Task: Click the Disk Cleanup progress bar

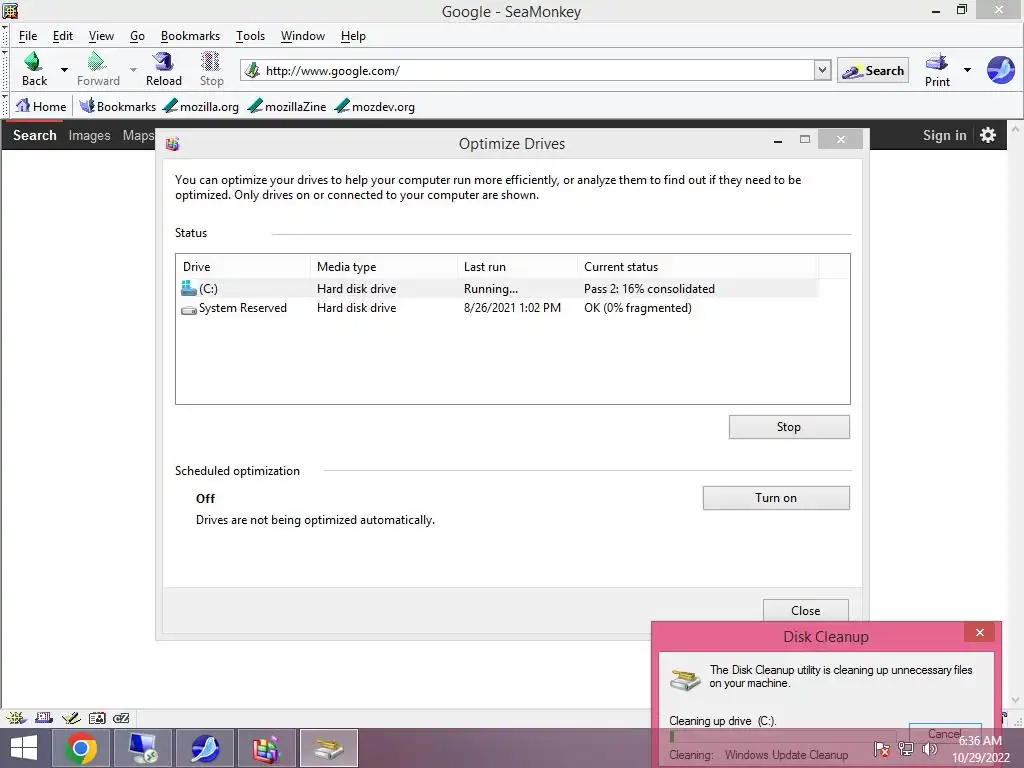Action: [784, 737]
